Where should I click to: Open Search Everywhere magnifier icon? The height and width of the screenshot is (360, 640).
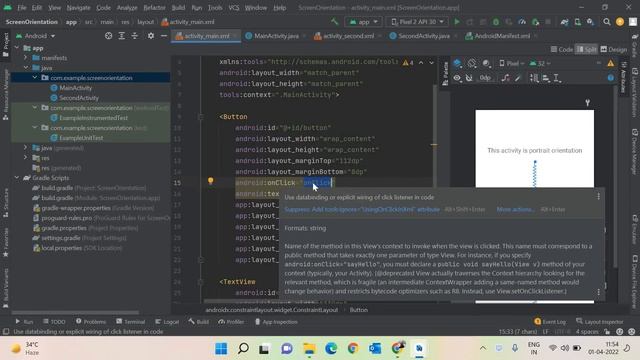click(x=607, y=22)
